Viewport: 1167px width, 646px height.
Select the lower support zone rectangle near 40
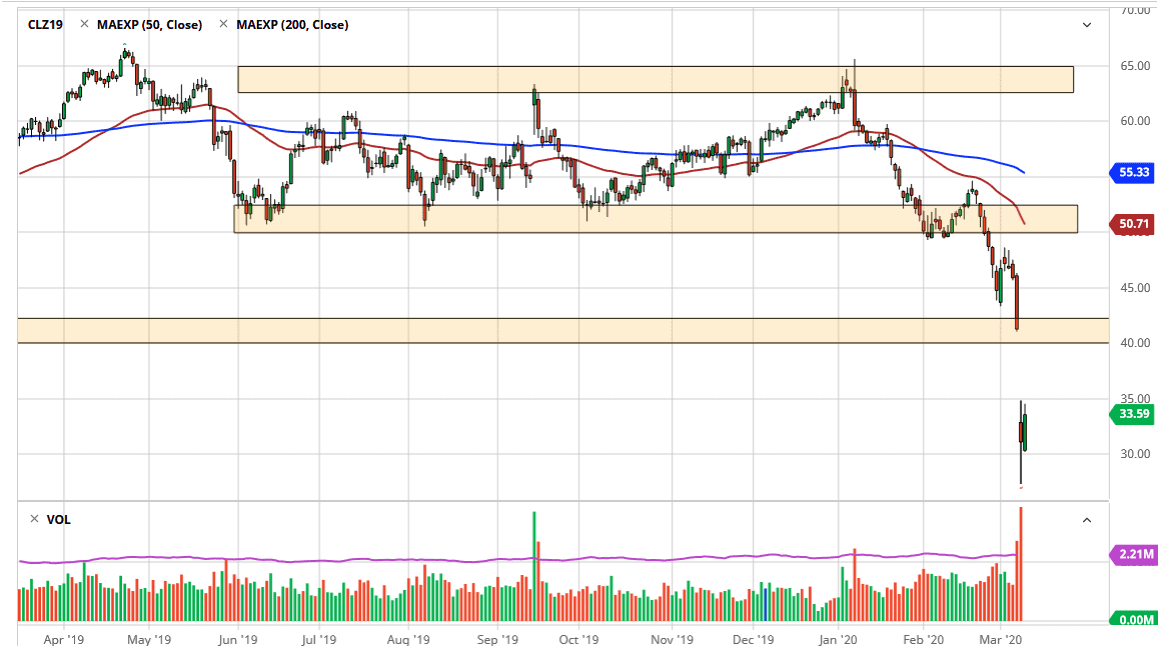click(563, 330)
